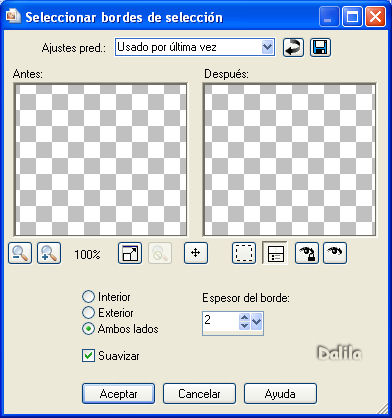Uncheck the Suavizar checkbox
The image size is (392, 418).
88,356
